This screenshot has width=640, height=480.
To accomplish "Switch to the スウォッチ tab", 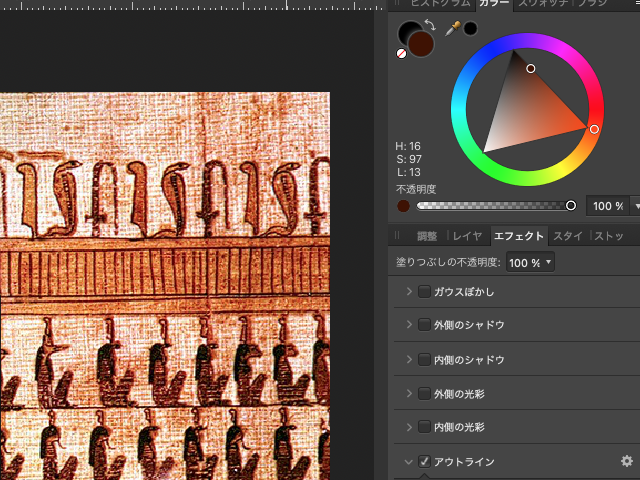I will [x=543, y=3].
